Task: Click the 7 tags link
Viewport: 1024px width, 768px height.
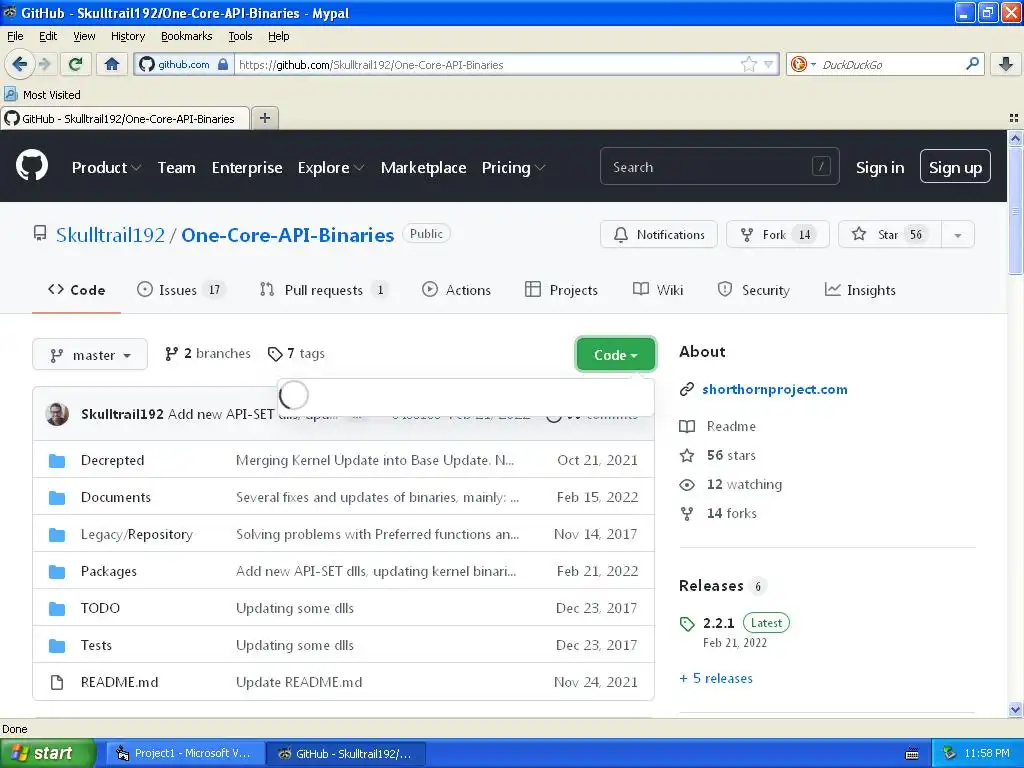Action: point(296,353)
